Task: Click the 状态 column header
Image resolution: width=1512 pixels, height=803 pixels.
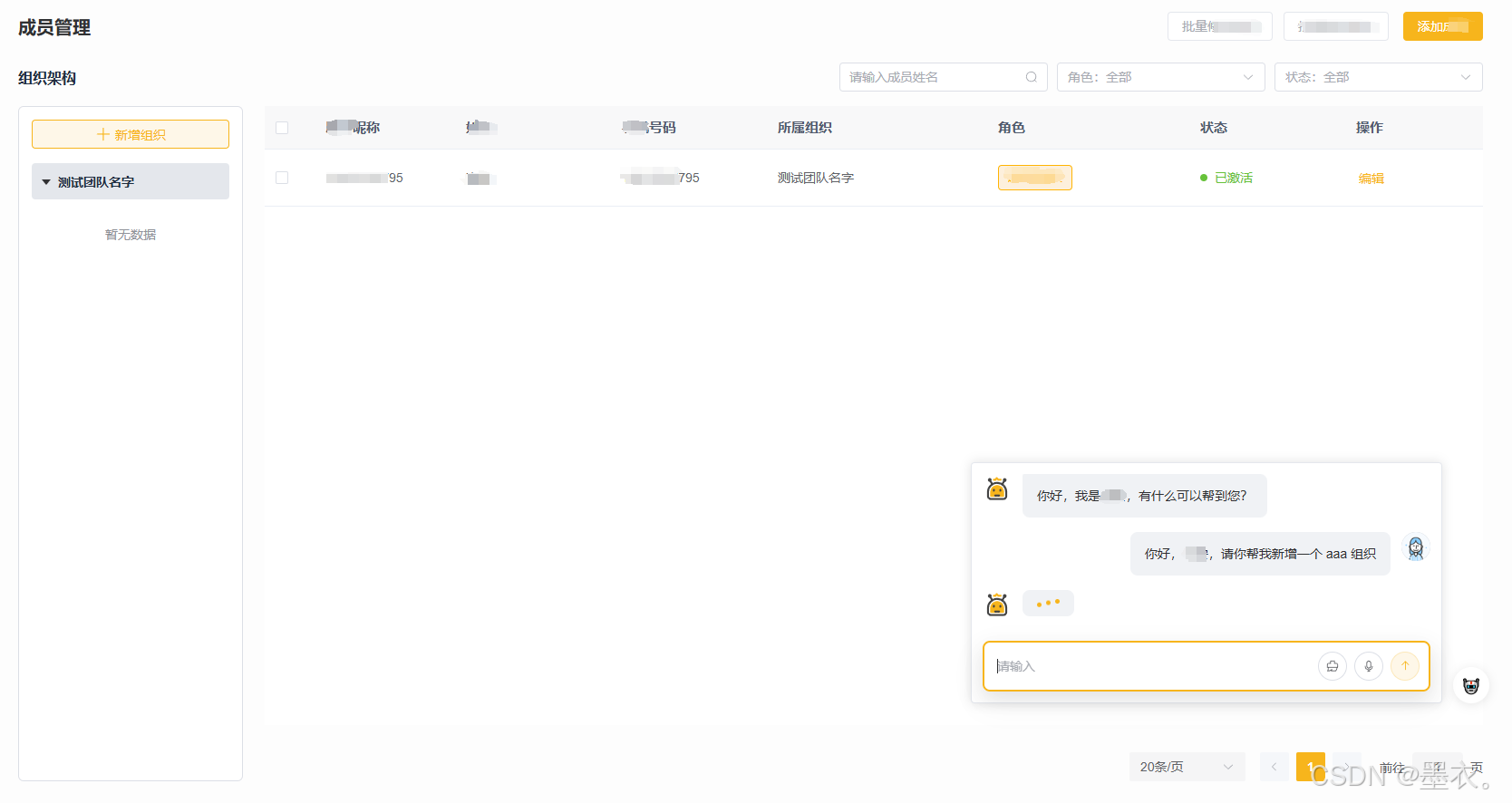Action: point(1214,128)
